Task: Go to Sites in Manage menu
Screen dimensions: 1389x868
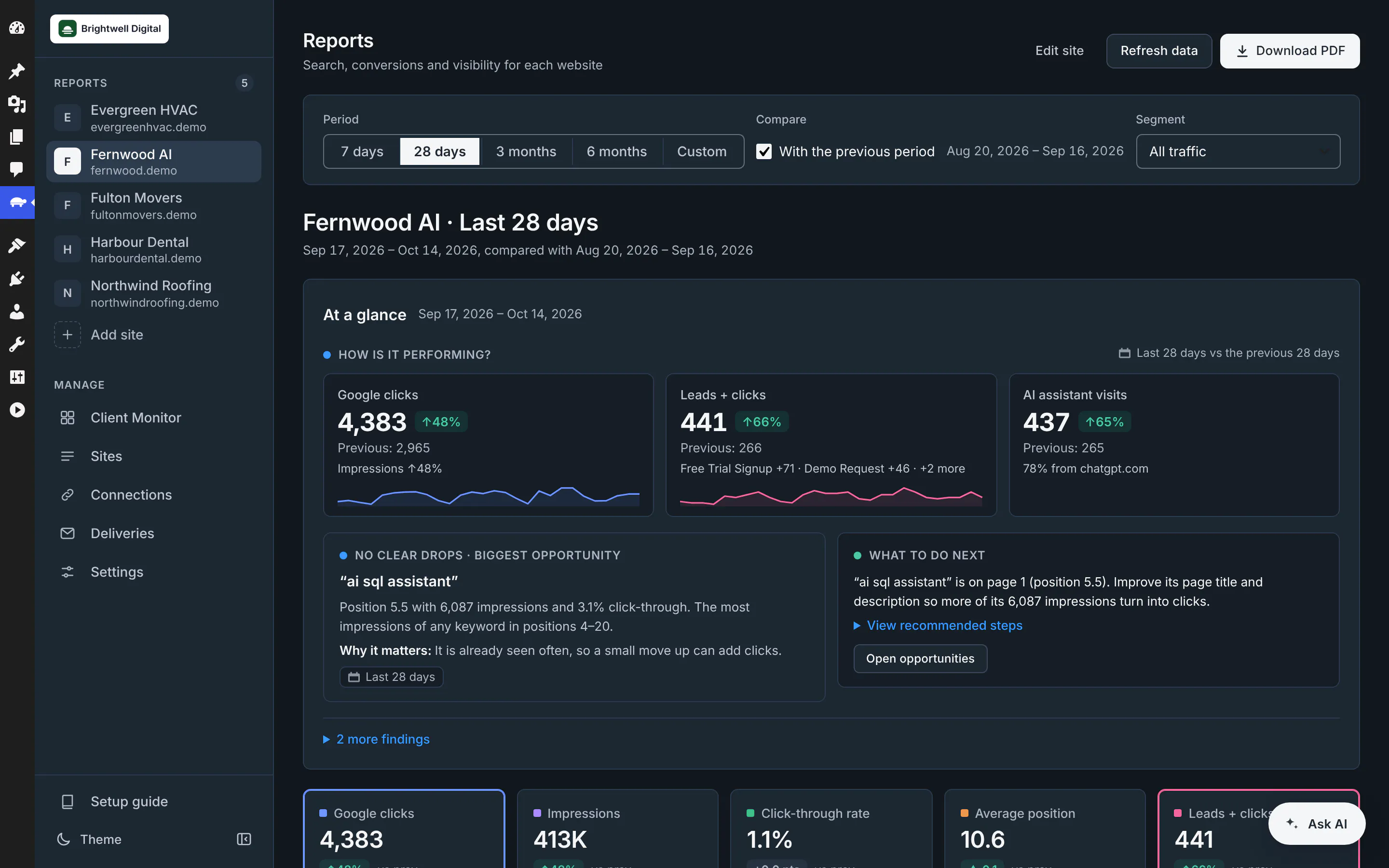Action: pyautogui.click(x=154, y=456)
